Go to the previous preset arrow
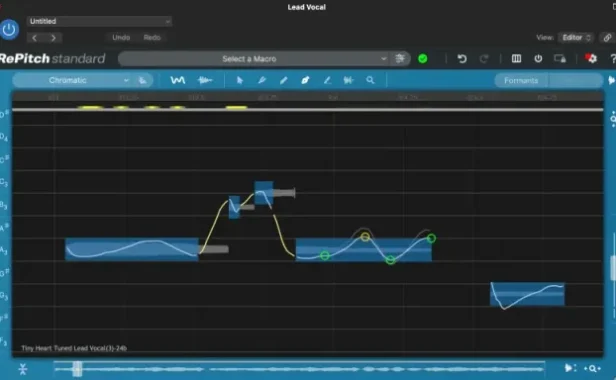 35,38
